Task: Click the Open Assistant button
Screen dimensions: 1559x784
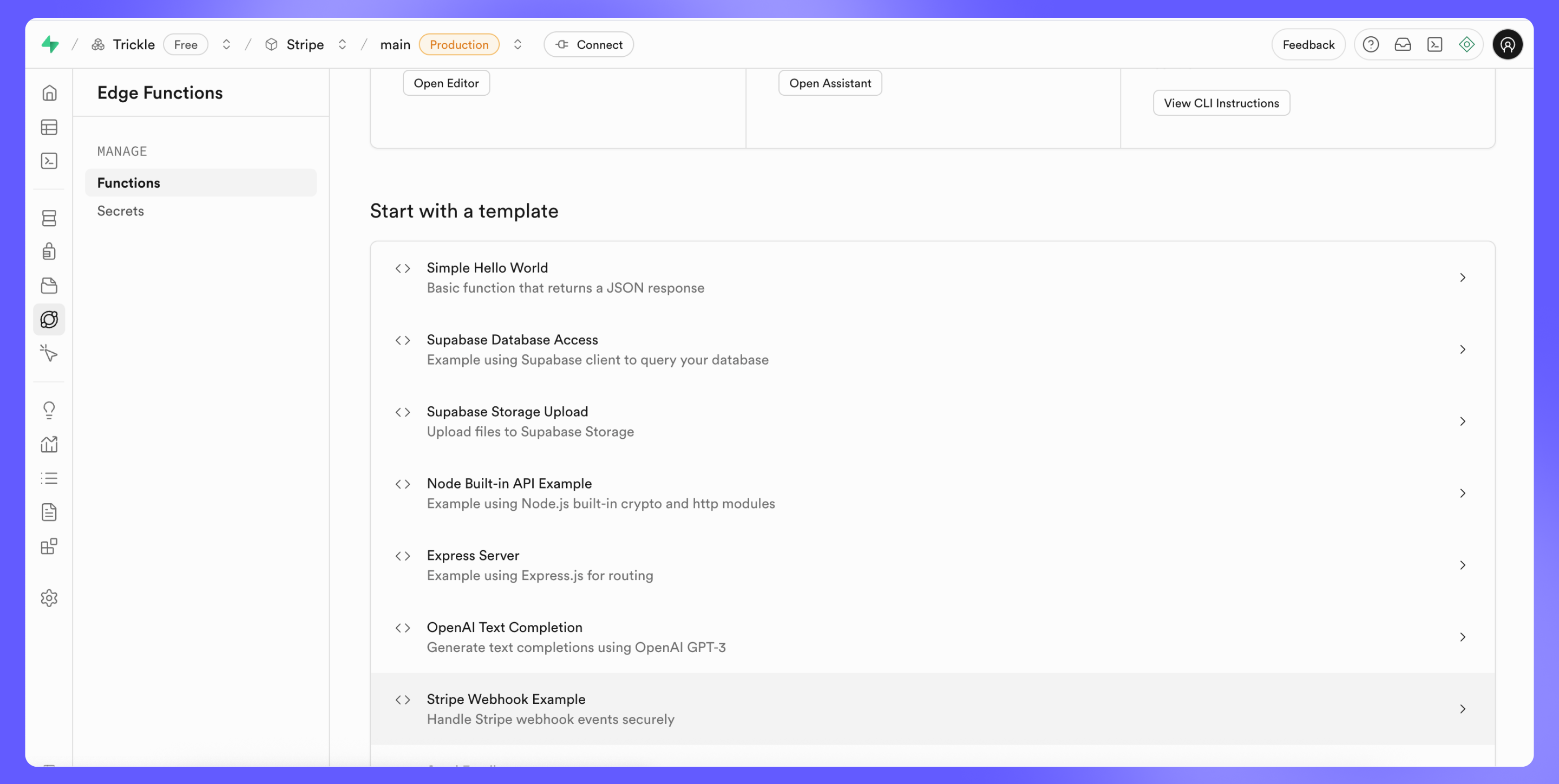Action: click(x=830, y=83)
